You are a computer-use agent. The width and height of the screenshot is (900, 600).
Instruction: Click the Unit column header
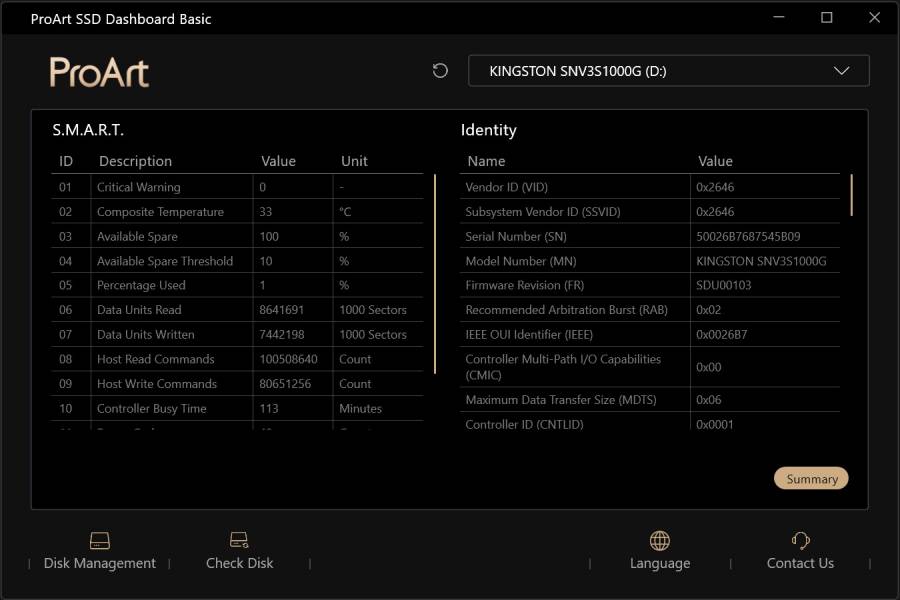click(x=354, y=161)
